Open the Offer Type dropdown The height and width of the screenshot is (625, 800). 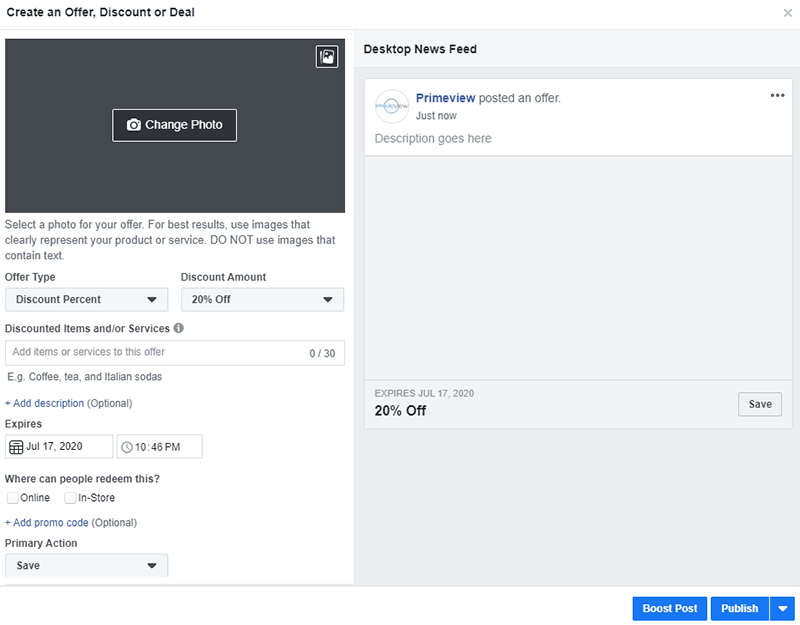pos(86,299)
